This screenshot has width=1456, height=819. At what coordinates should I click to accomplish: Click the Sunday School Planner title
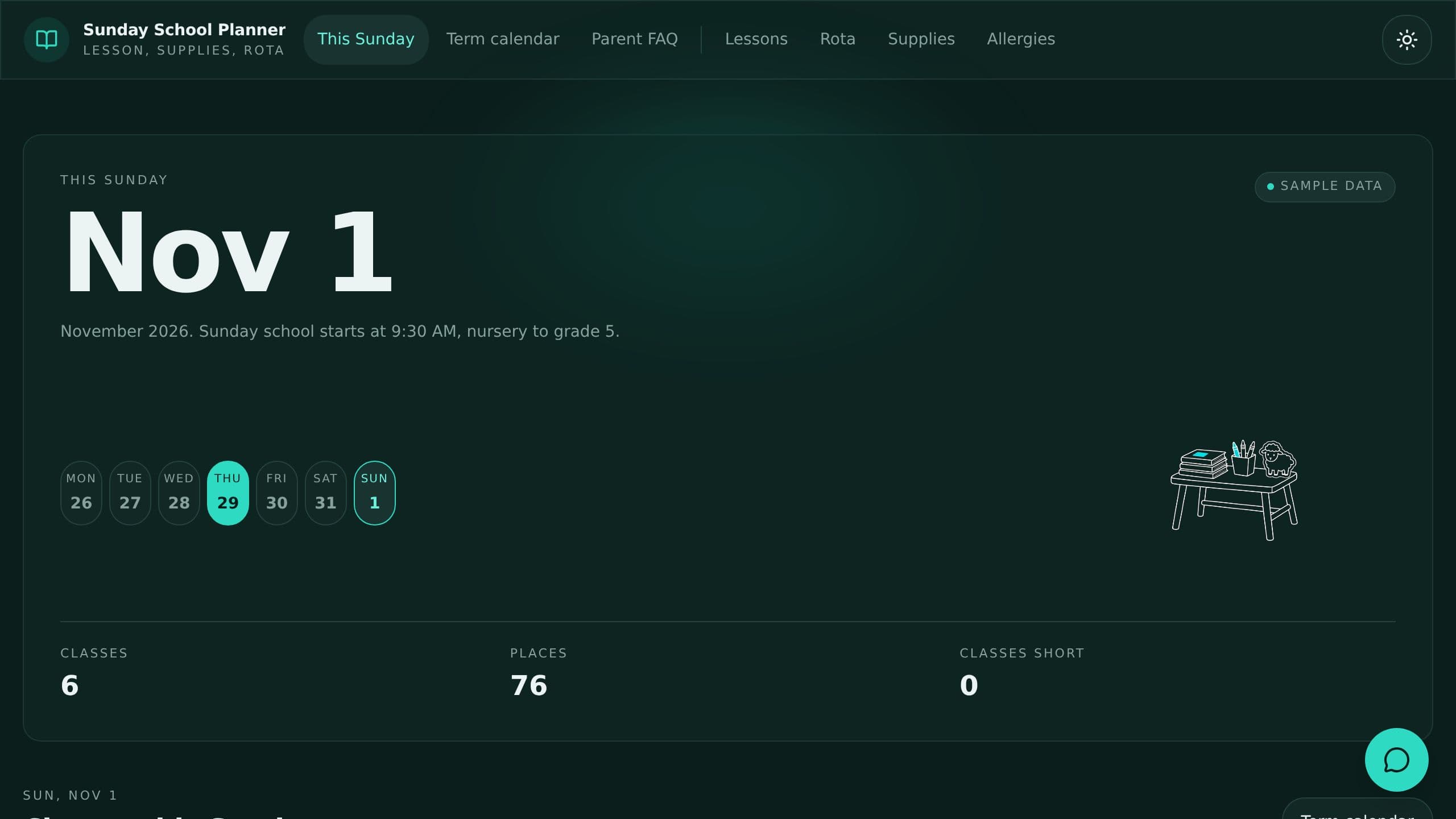(x=184, y=30)
